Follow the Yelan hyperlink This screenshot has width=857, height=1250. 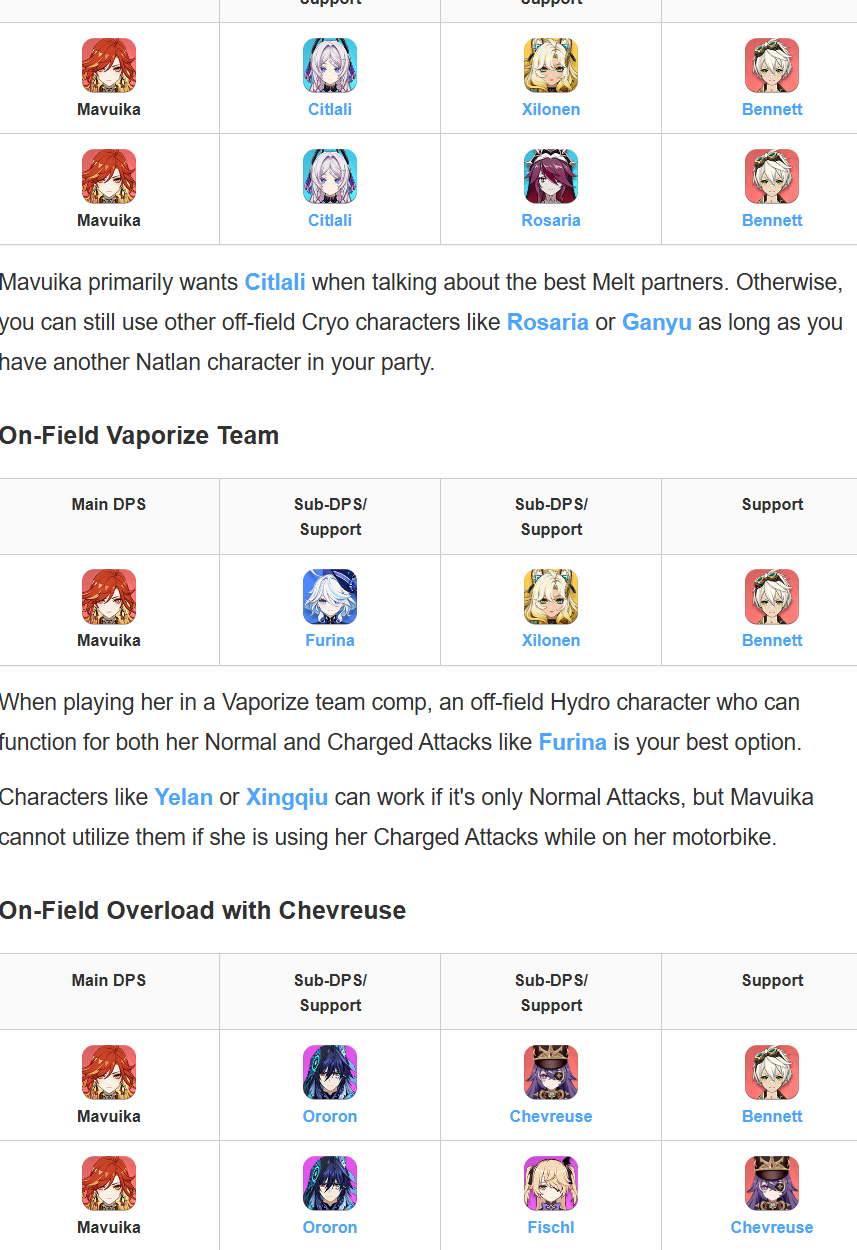point(183,797)
